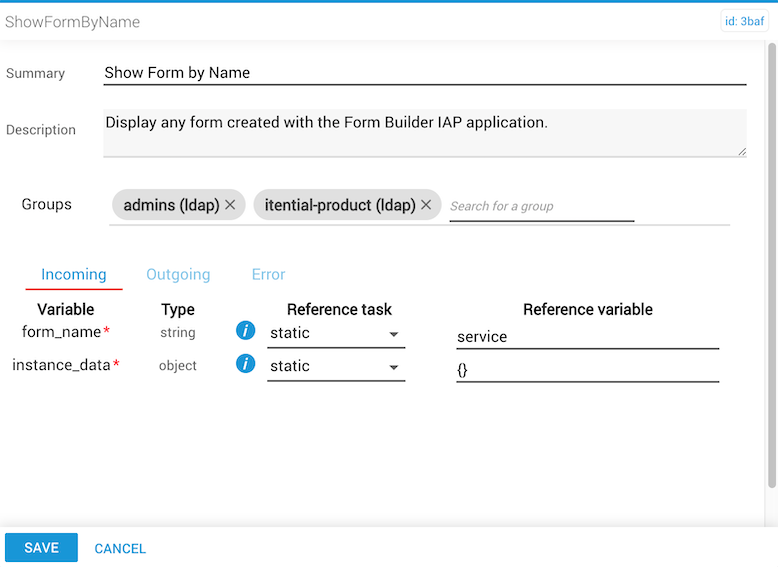Viewport: 778px width, 567px height.
Task: Click the instance_data reference variable field
Action: pos(587,370)
